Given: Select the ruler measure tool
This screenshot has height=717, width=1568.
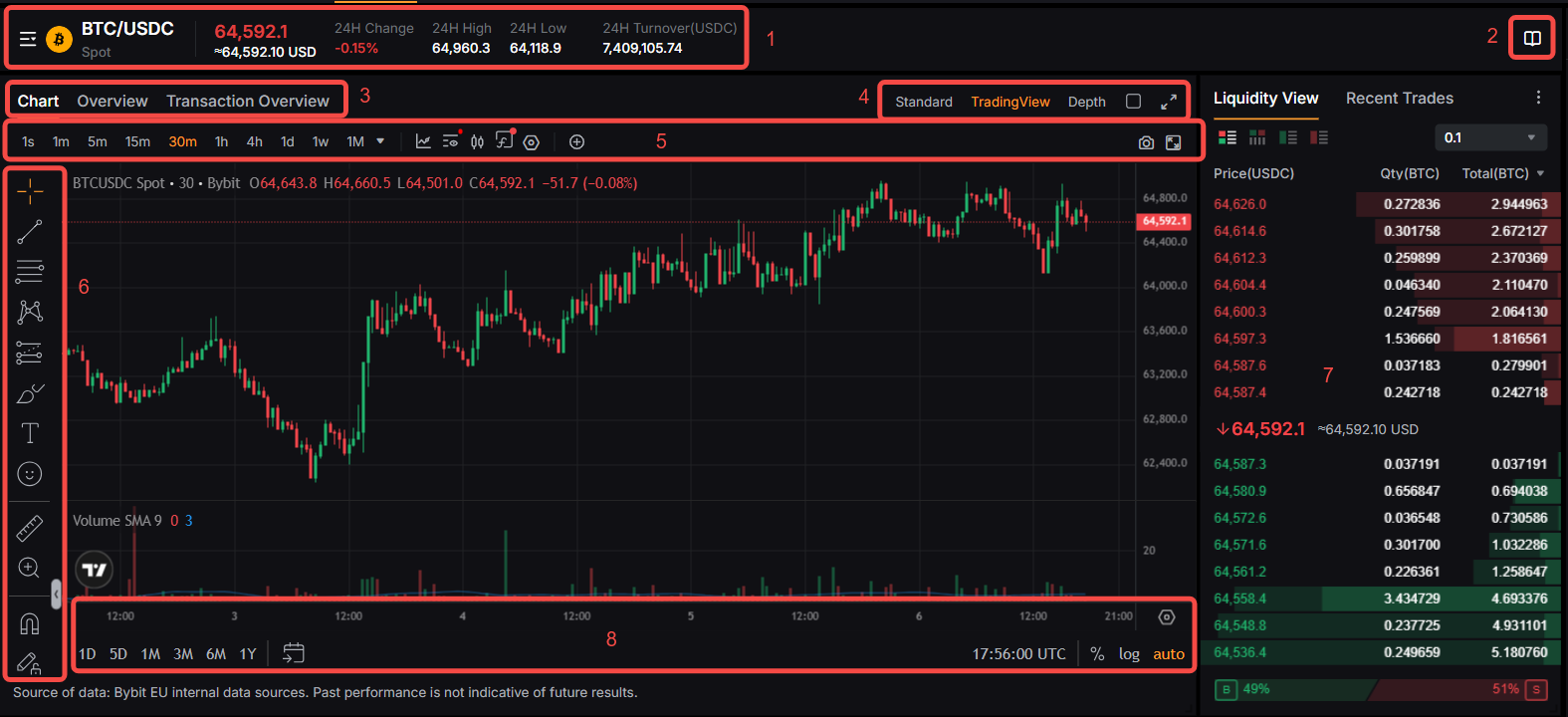Looking at the screenshot, I should coord(30,528).
